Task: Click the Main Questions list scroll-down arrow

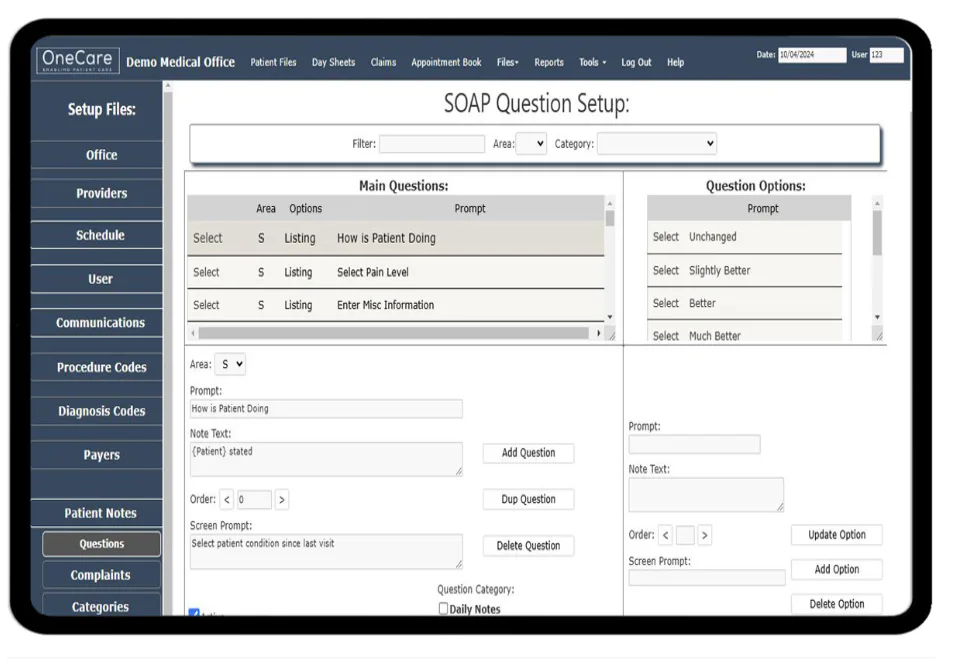Action: click(x=610, y=317)
